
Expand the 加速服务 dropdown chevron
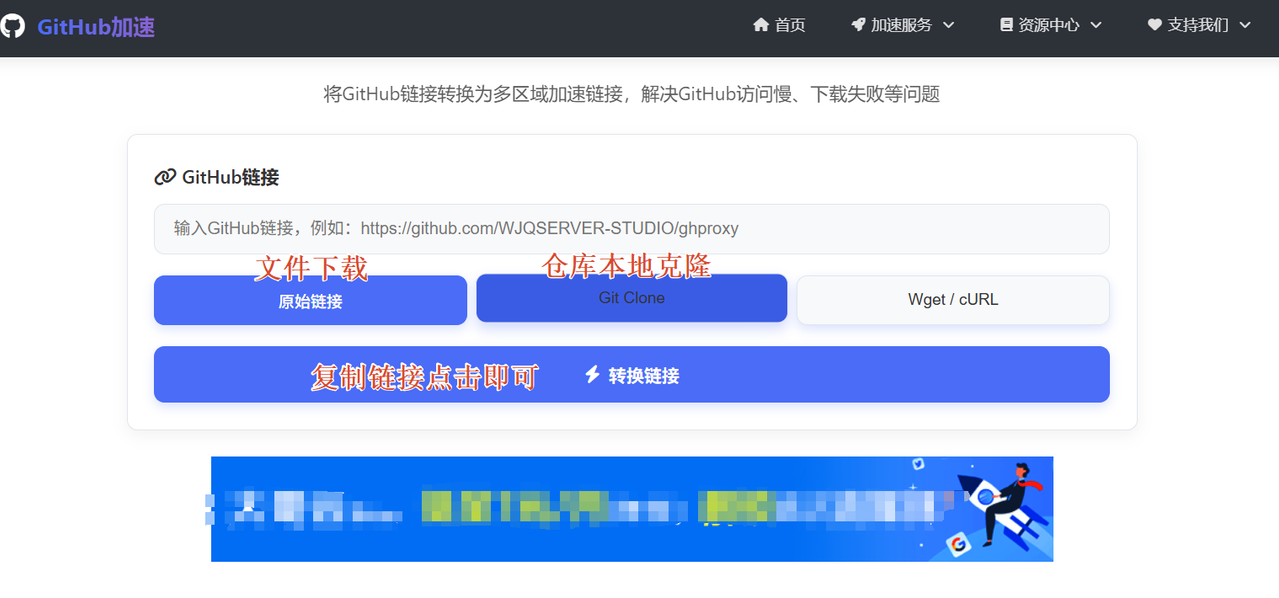948,25
